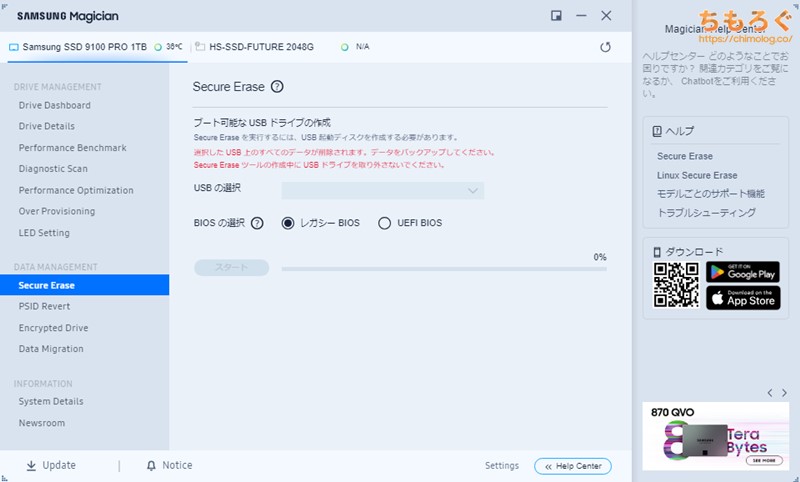Screen dimensions: 800x482
Task: Click the スタート button
Action: coord(232,268)
